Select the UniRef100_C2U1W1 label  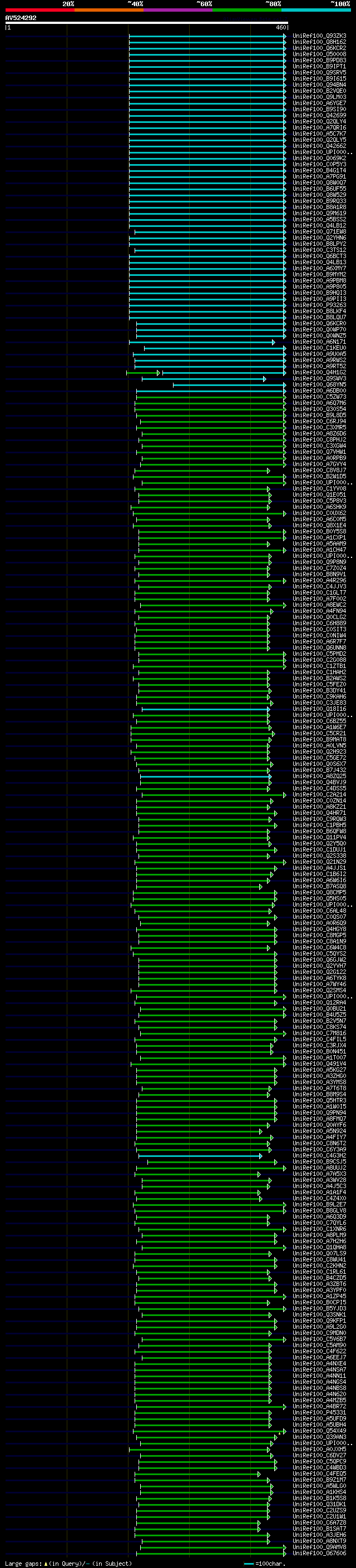coord(319,1516)
